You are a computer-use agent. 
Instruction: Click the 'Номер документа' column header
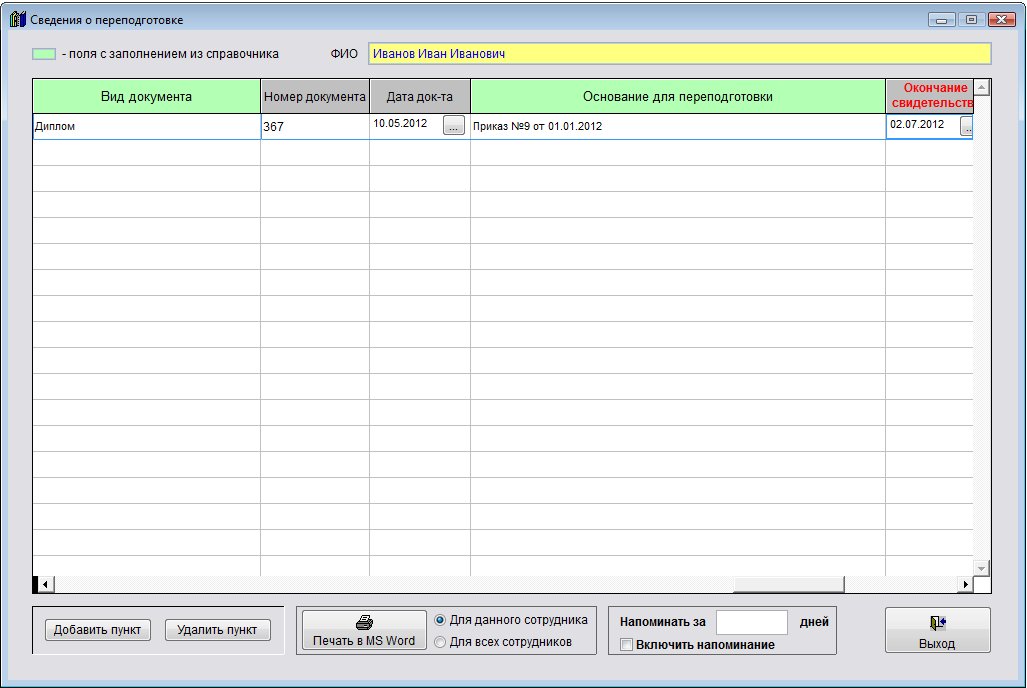(x=315, y=97)
